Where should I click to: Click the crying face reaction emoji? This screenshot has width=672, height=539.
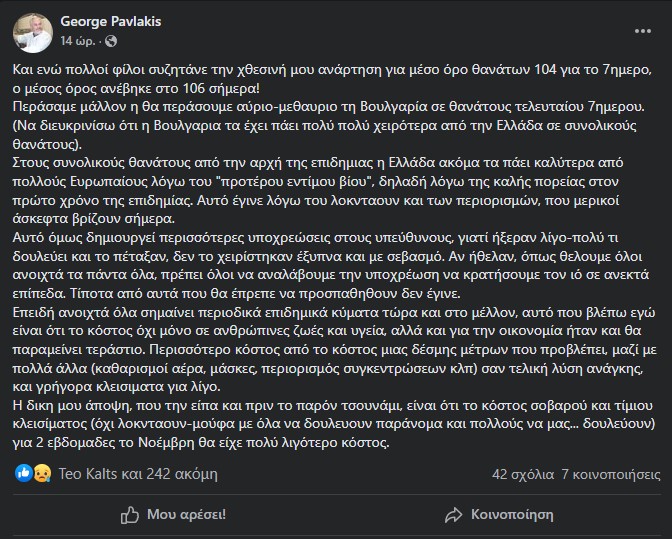click(42, 473)
